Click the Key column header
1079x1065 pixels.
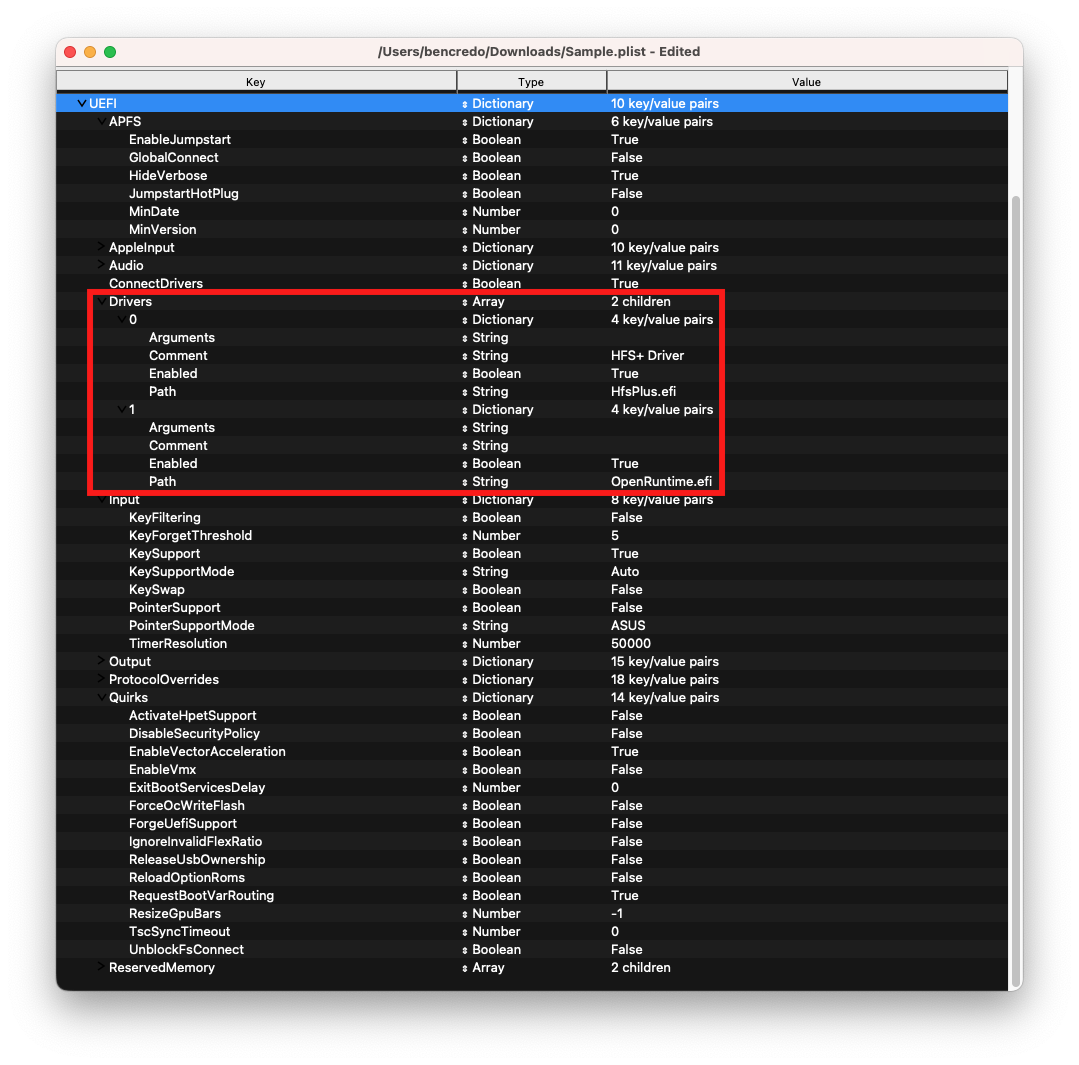coord(256,81)
